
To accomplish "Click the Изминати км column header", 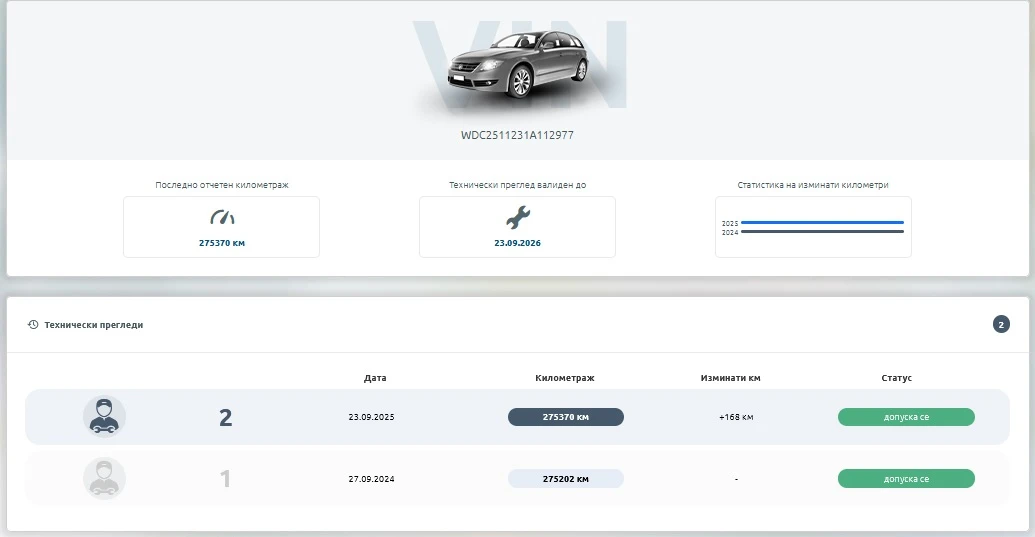I will (730, 378).
